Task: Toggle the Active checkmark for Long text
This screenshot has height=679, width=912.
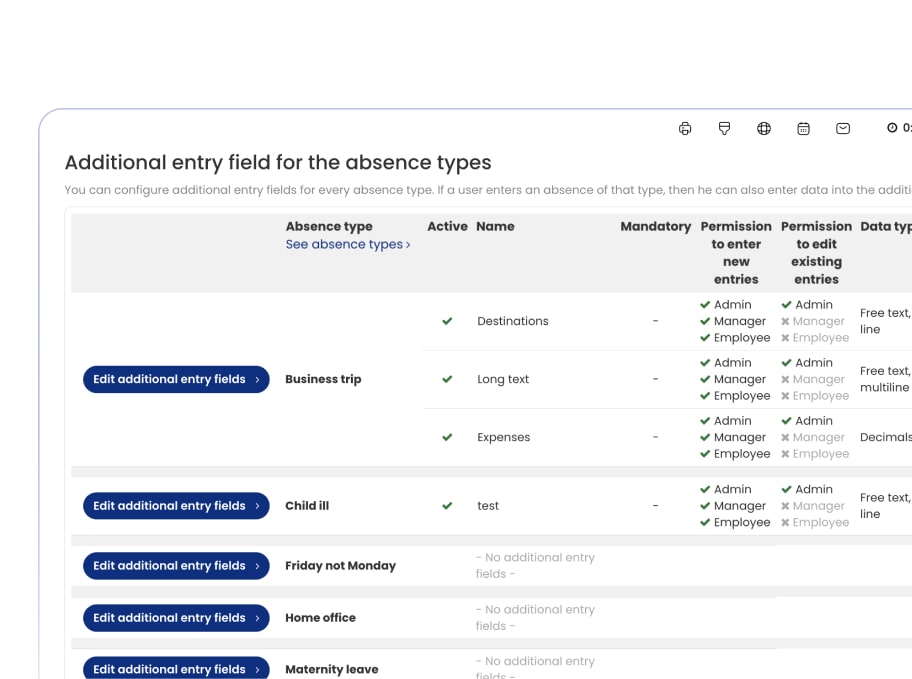Action: 447,379
